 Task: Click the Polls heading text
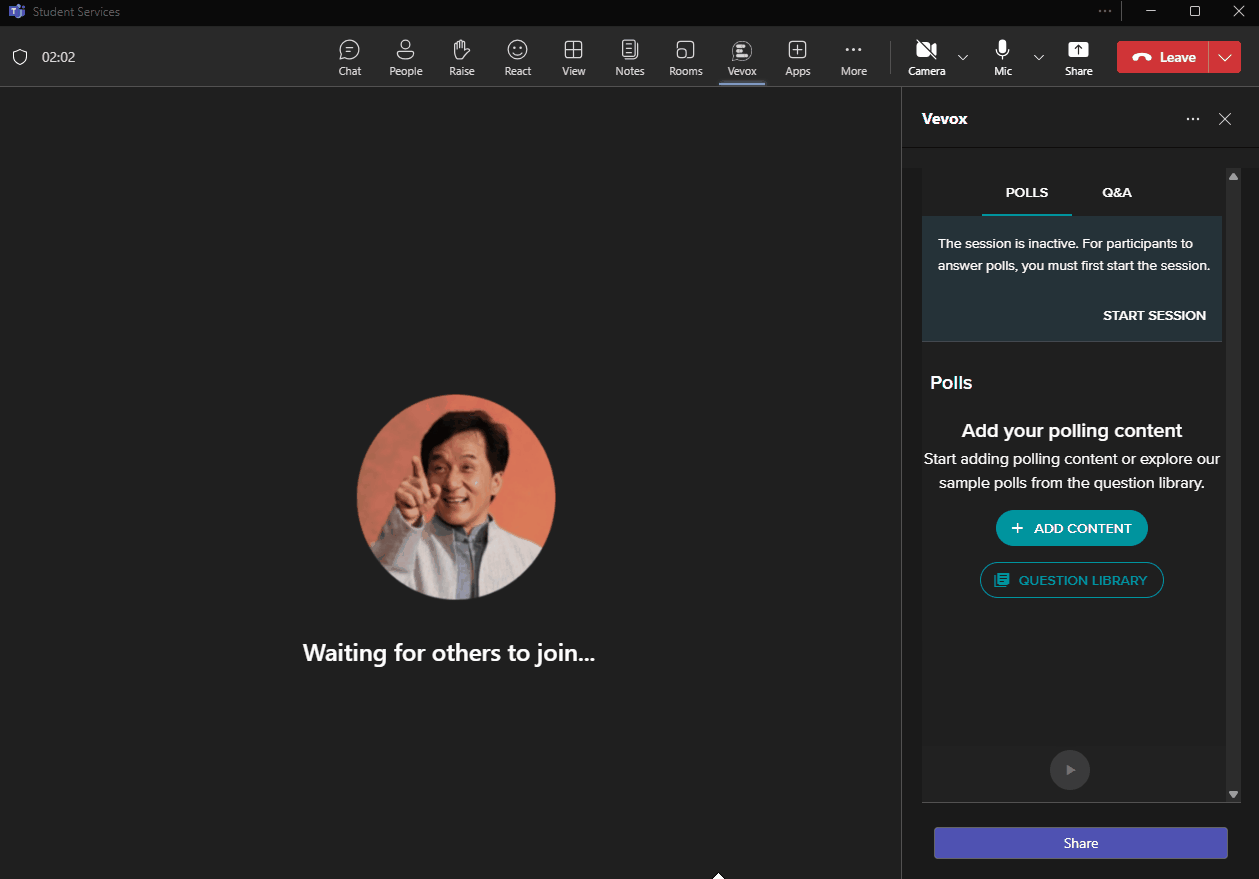pos(951,383)
